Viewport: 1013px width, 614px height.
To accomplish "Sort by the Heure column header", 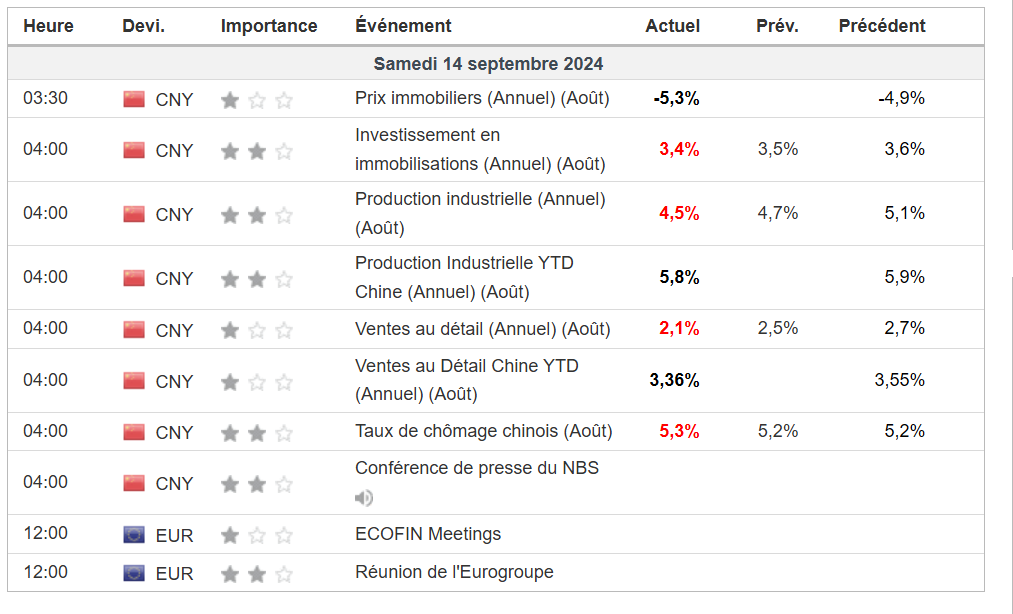I will coord(48,26).
